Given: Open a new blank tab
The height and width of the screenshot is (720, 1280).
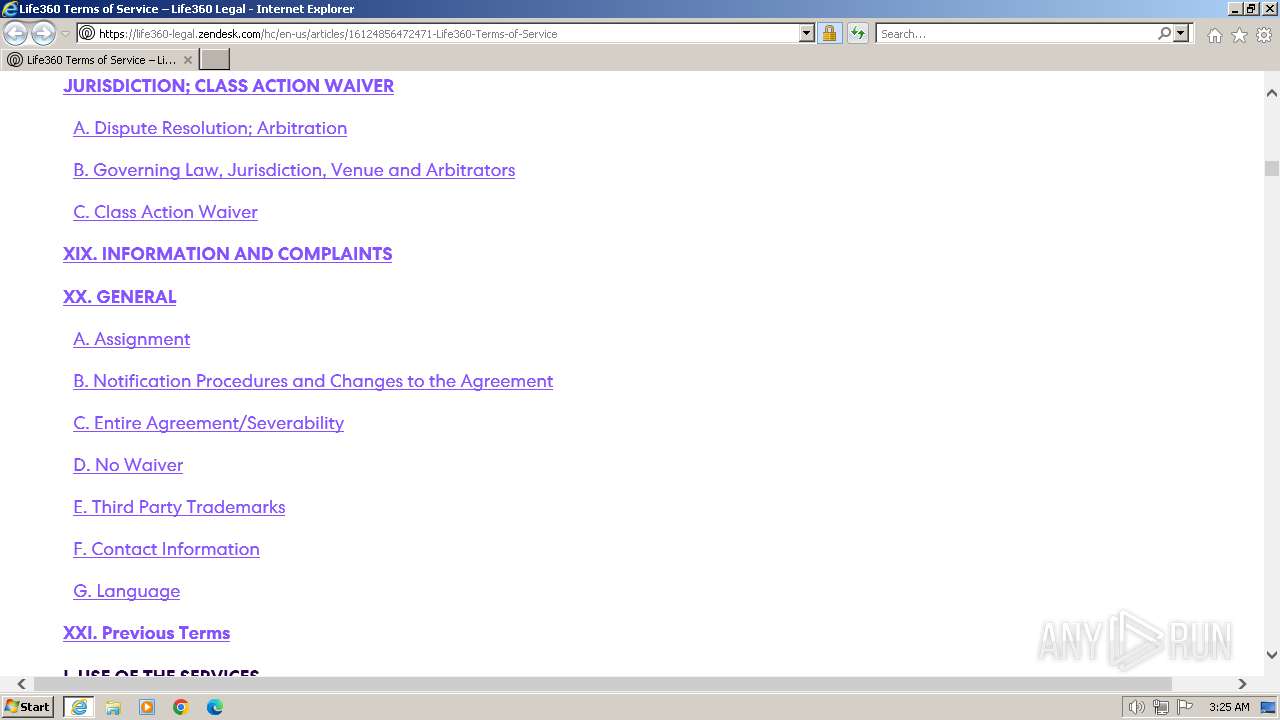Looking at the screenshot, I should point(215,60).
